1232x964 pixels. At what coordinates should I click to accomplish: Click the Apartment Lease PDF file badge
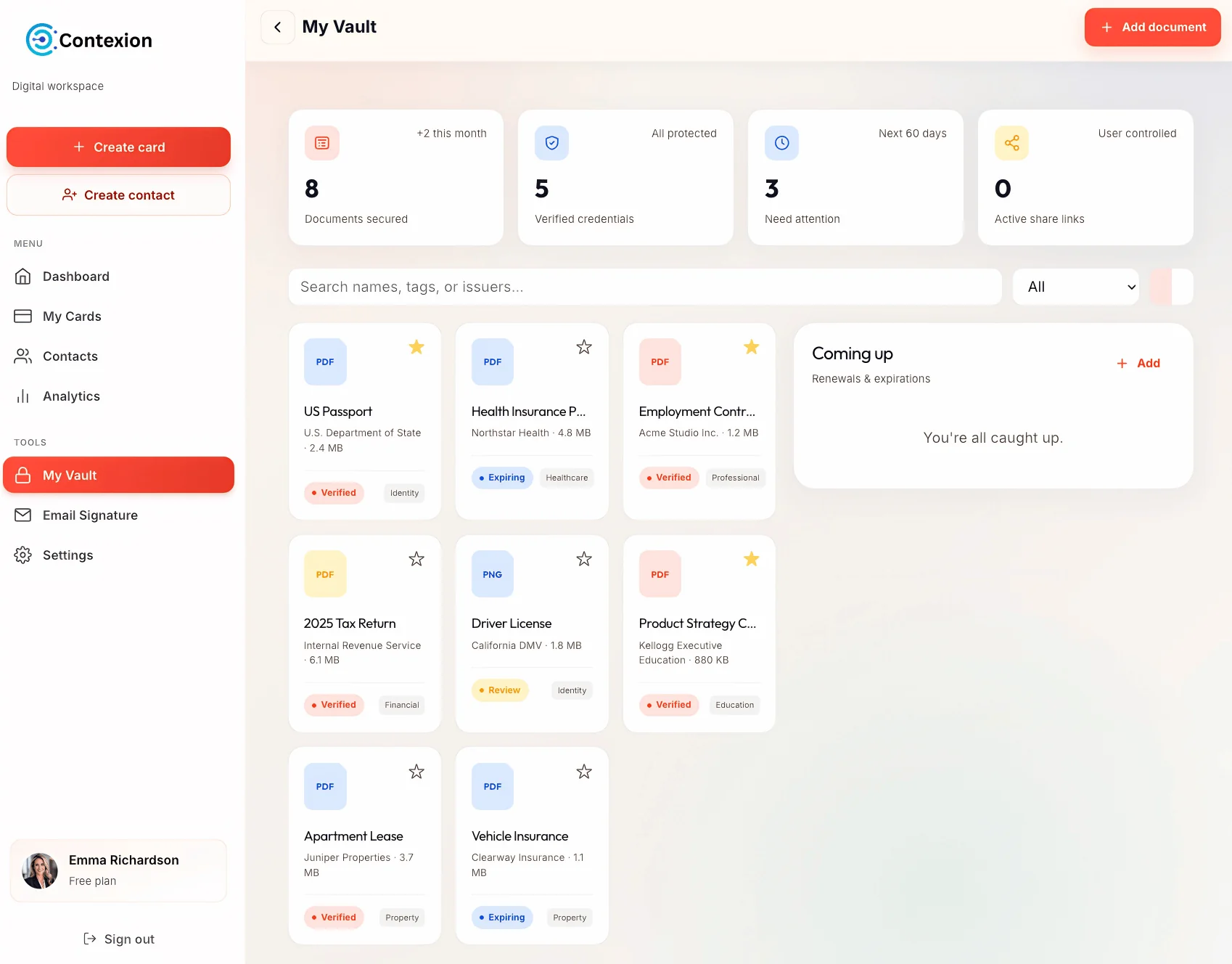[x=325, y=786]
